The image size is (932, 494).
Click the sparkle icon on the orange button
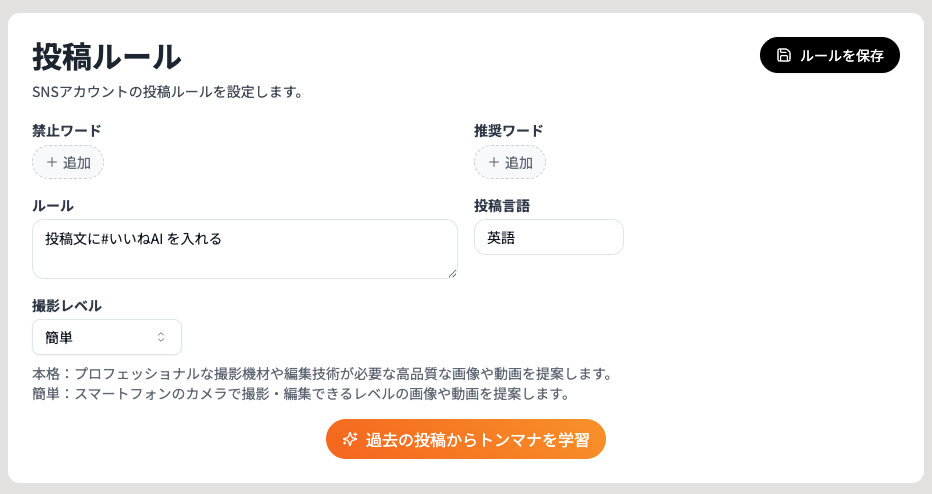tap(350, 439)
